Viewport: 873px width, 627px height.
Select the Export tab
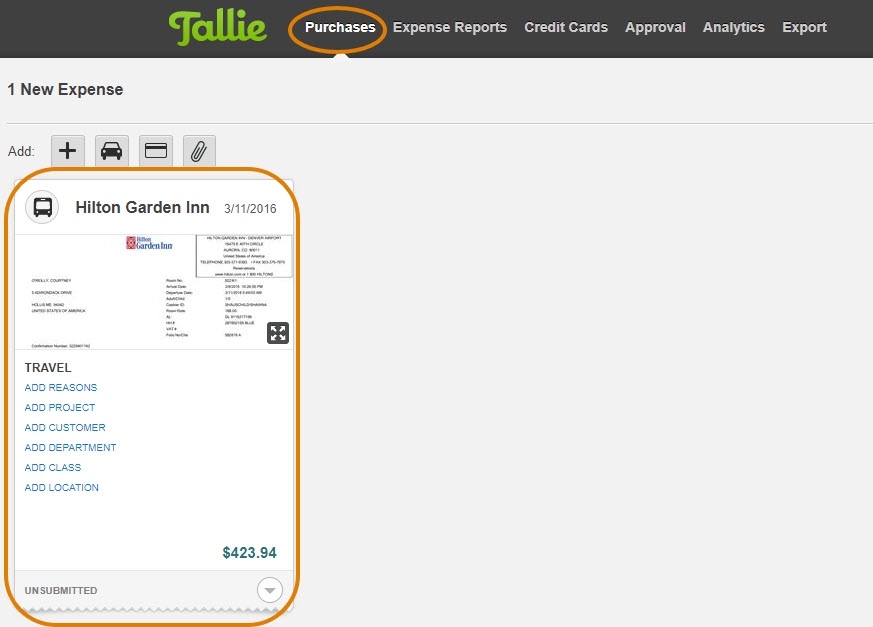pos(804,27)
